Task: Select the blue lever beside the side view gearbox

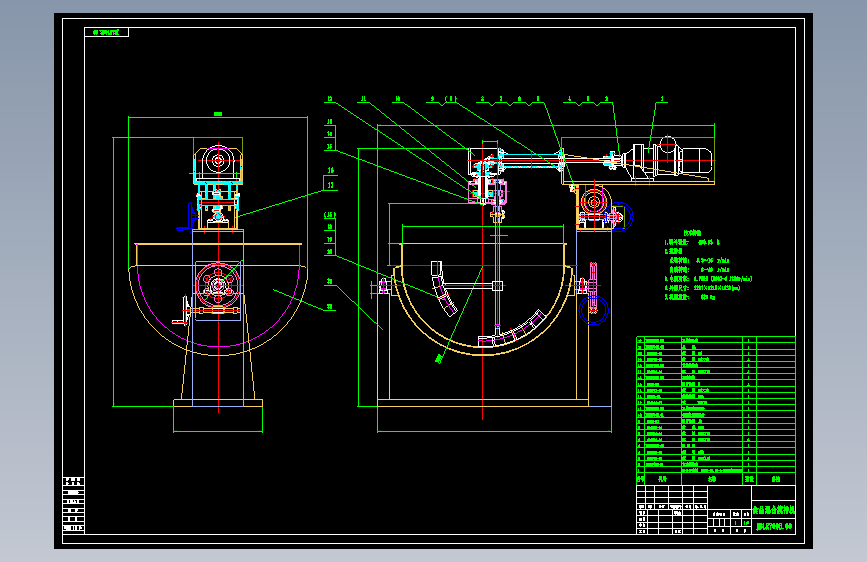Action: tap(187, 217)
